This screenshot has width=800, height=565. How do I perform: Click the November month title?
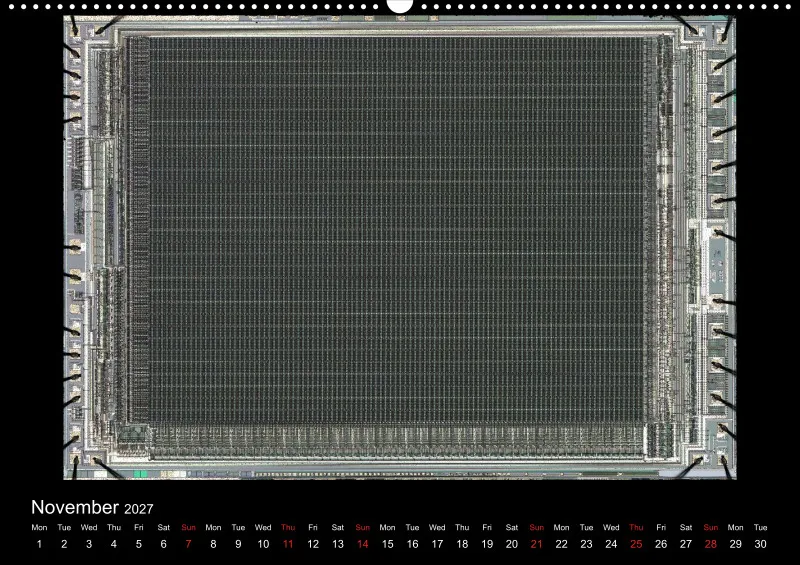[x=75, y=507]
